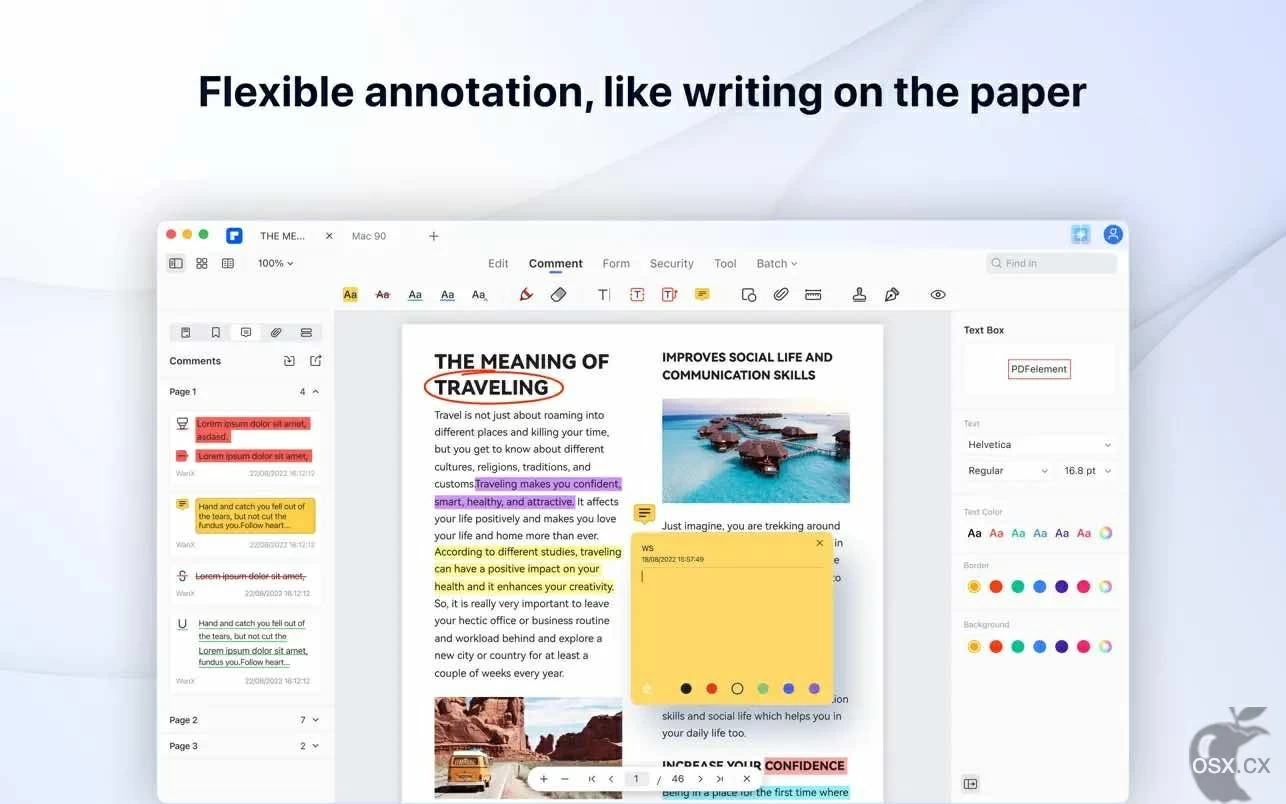Add a new document tab
The image size is (1286, 804).
[434, 236]
